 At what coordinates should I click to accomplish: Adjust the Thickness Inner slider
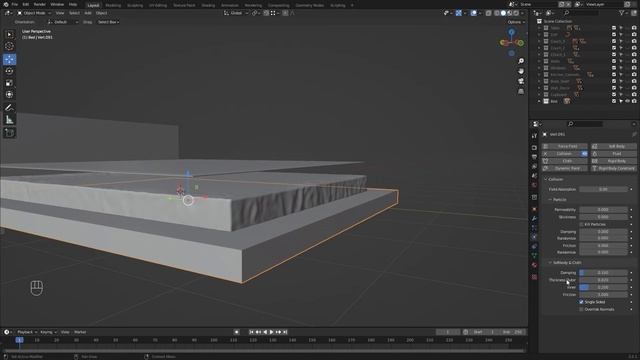point(603,287)
